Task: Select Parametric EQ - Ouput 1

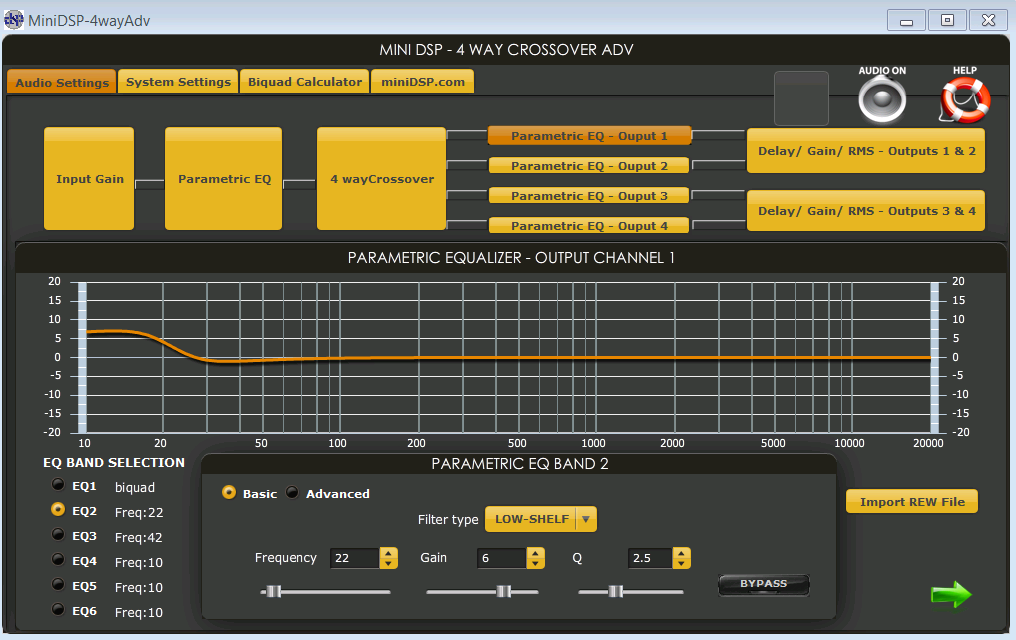Action: click(589, 135)
